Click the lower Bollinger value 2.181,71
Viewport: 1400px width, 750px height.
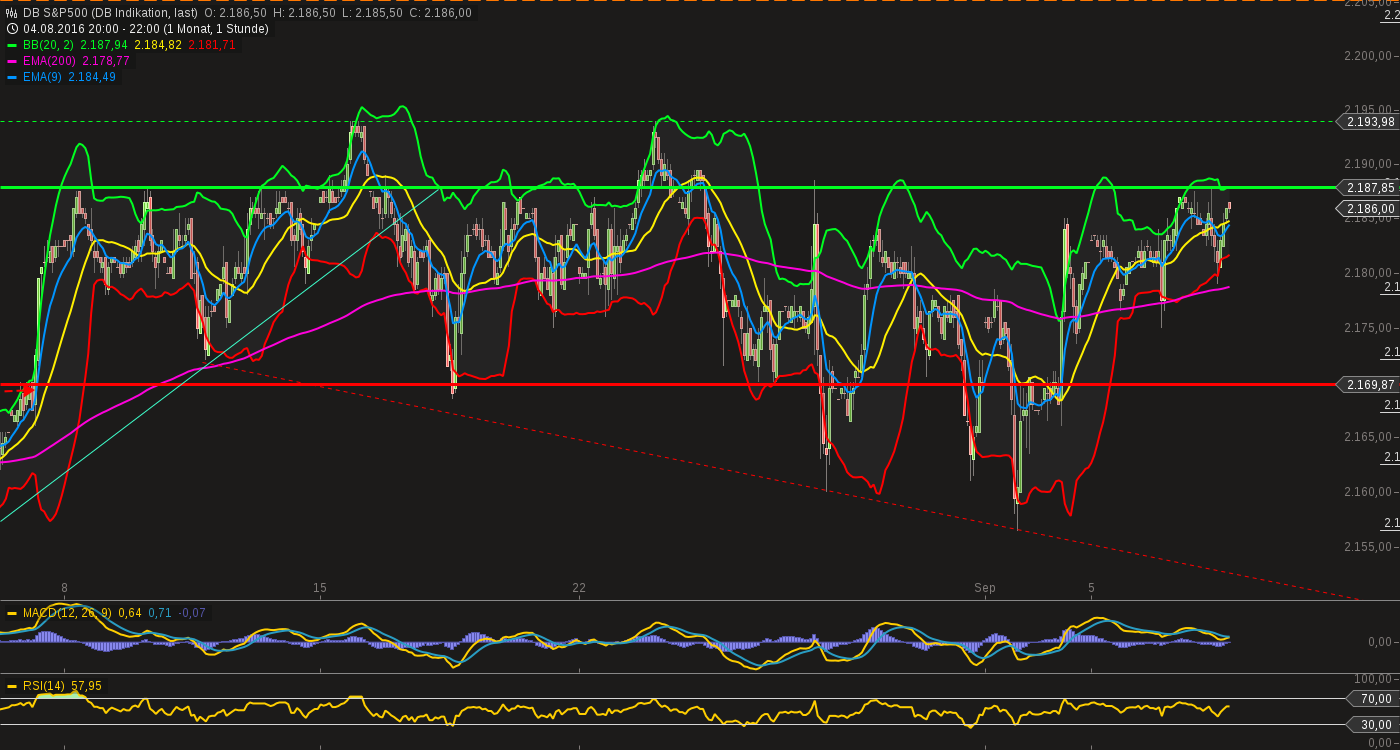[x=212, y=45]
